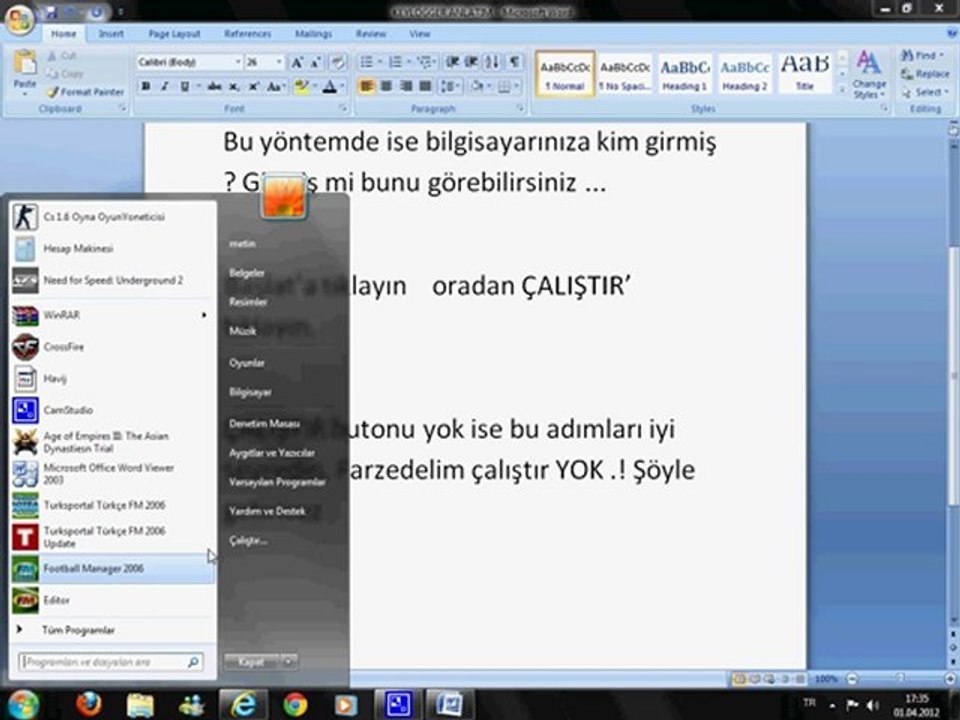
Task: Click Shrink Font icon
Action: (316, 62)
